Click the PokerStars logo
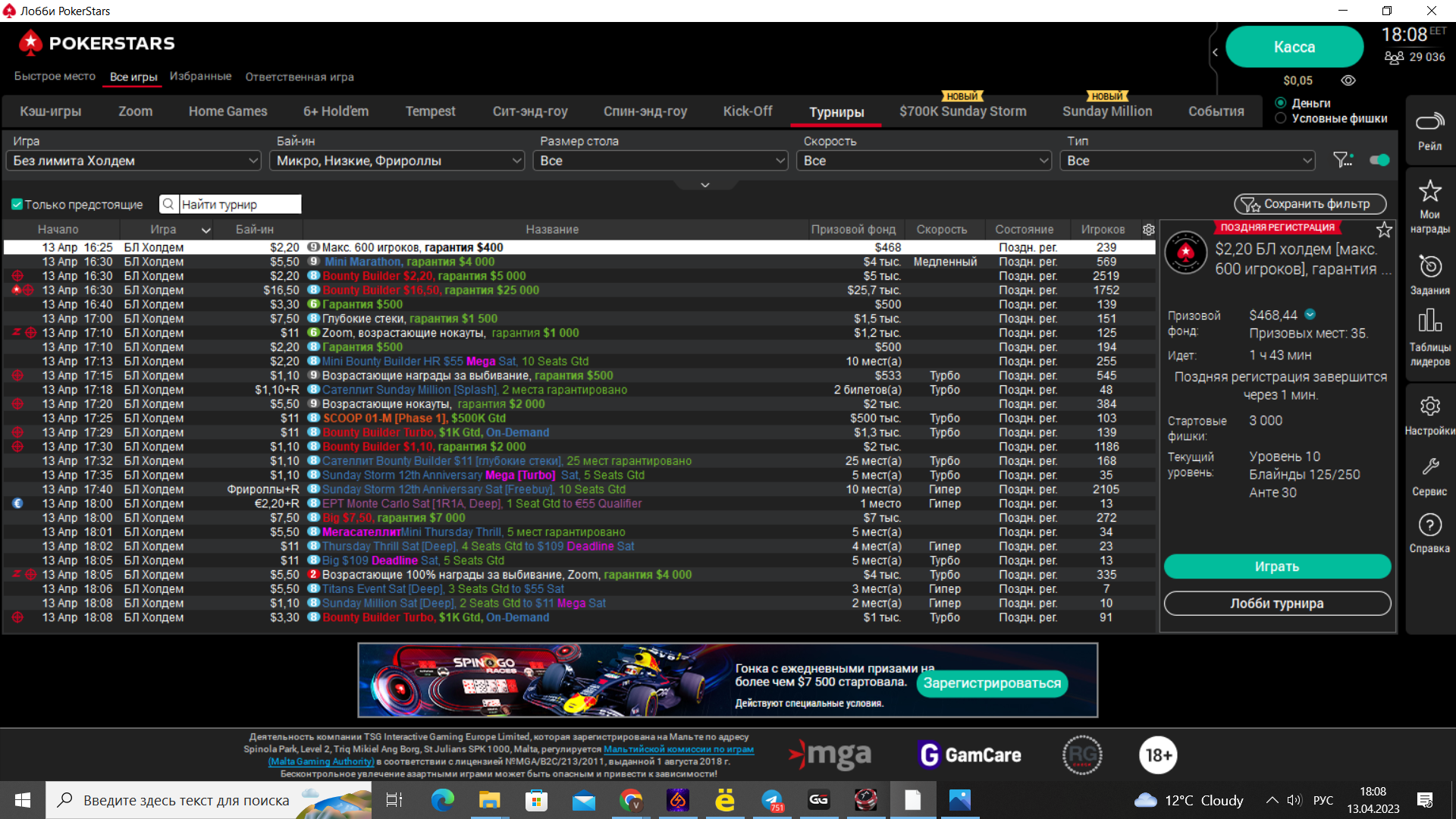 tap(96, 43)
